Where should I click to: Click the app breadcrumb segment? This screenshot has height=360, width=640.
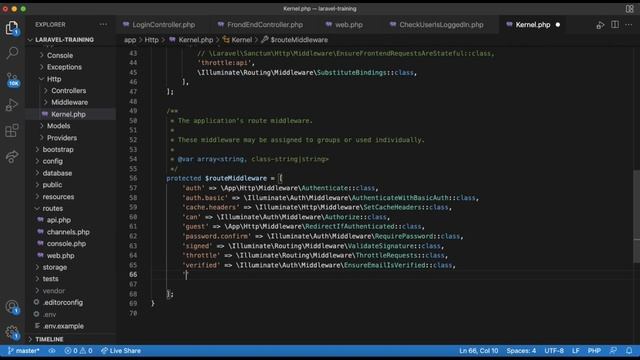point(130,40)
